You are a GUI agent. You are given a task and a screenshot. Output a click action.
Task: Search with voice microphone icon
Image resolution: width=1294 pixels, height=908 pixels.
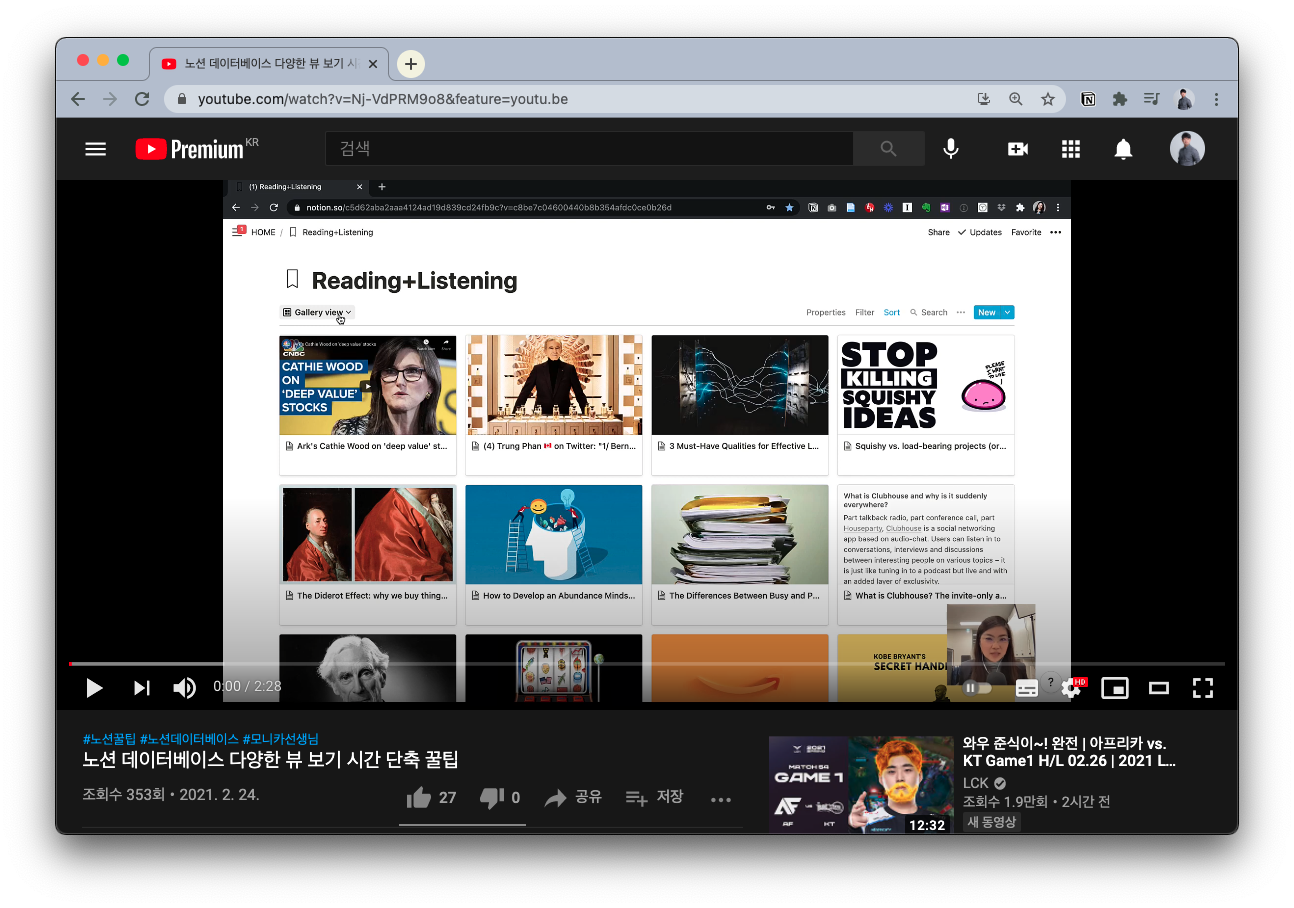pos(951,149)
